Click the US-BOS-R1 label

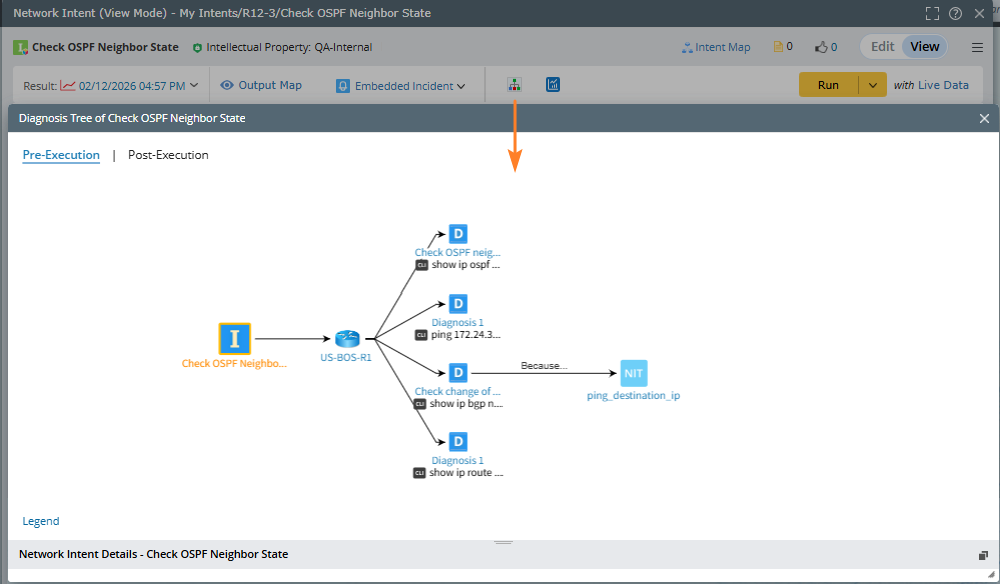346,358
